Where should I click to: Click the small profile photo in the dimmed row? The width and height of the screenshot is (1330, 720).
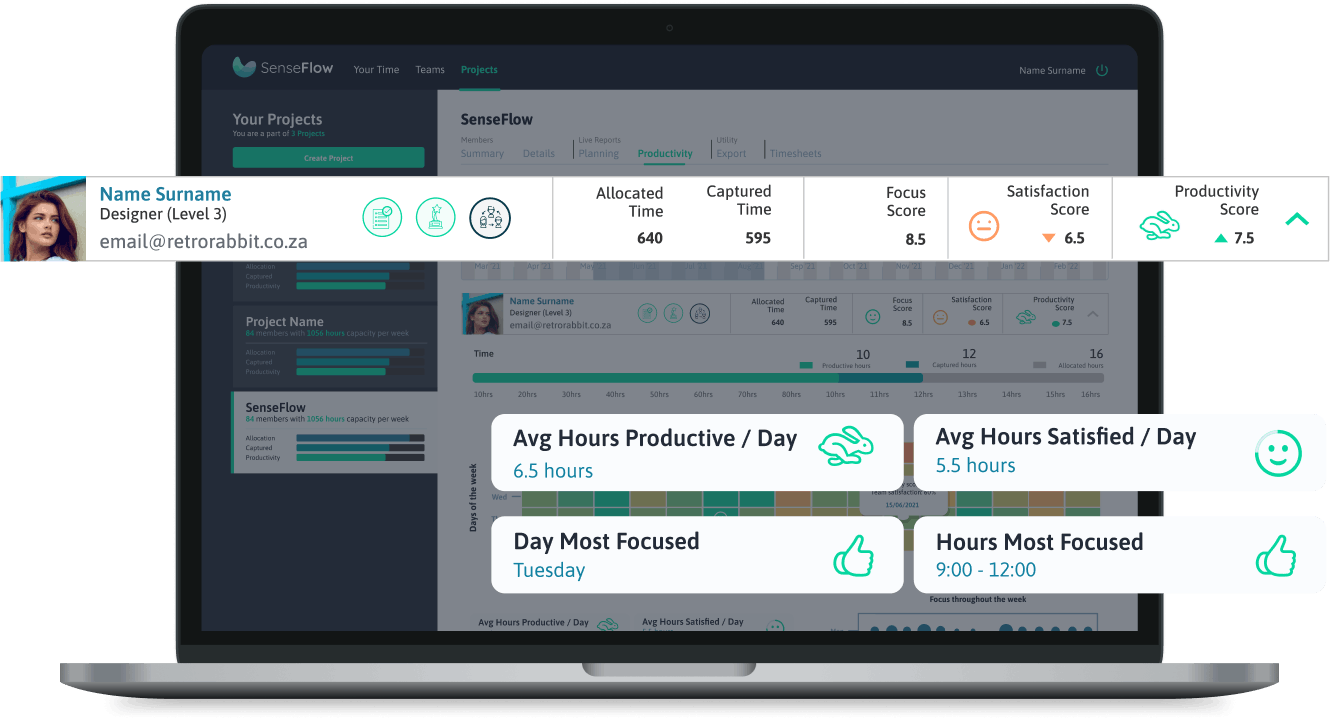[x=482, y=314]
